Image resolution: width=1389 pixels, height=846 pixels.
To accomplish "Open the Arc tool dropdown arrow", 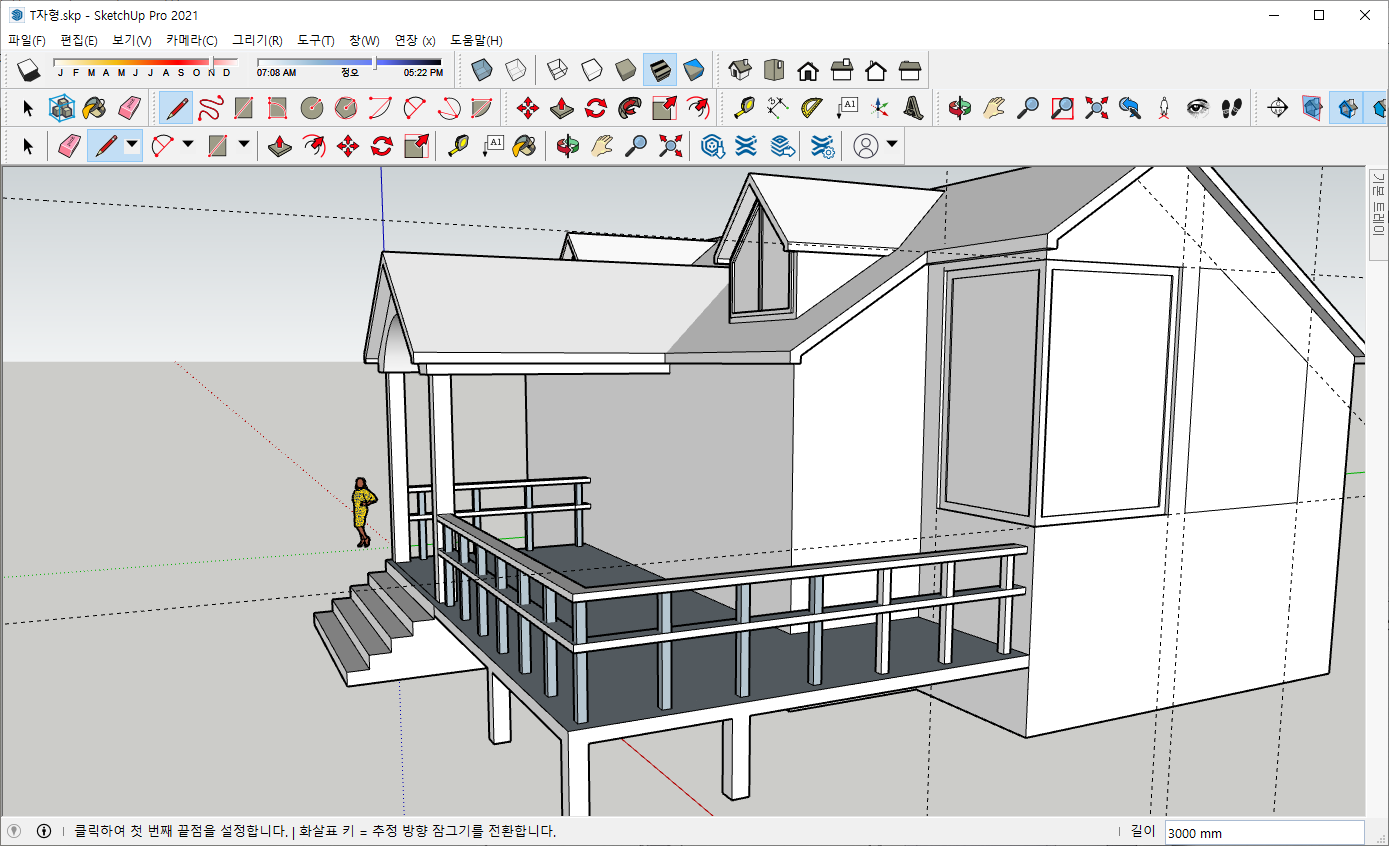I will tap(188, 146).
